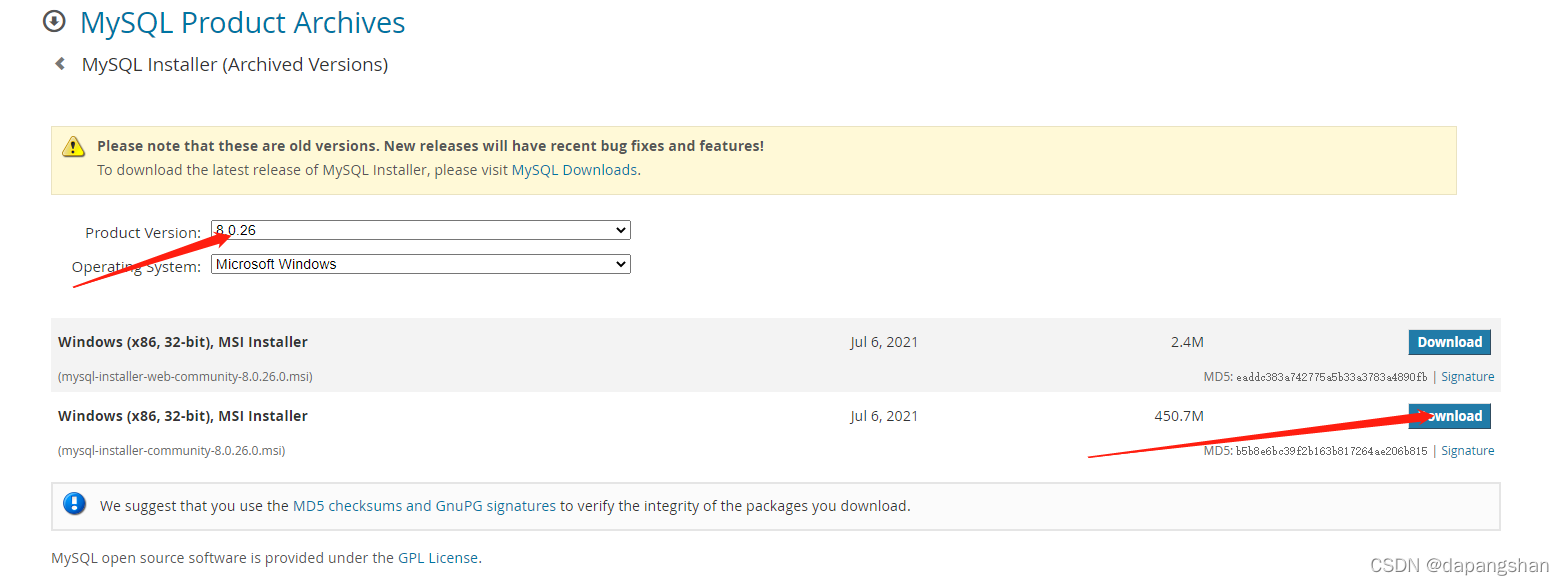
Task: Download the 450.7M community MSI installer
Action: [1449, 416]
